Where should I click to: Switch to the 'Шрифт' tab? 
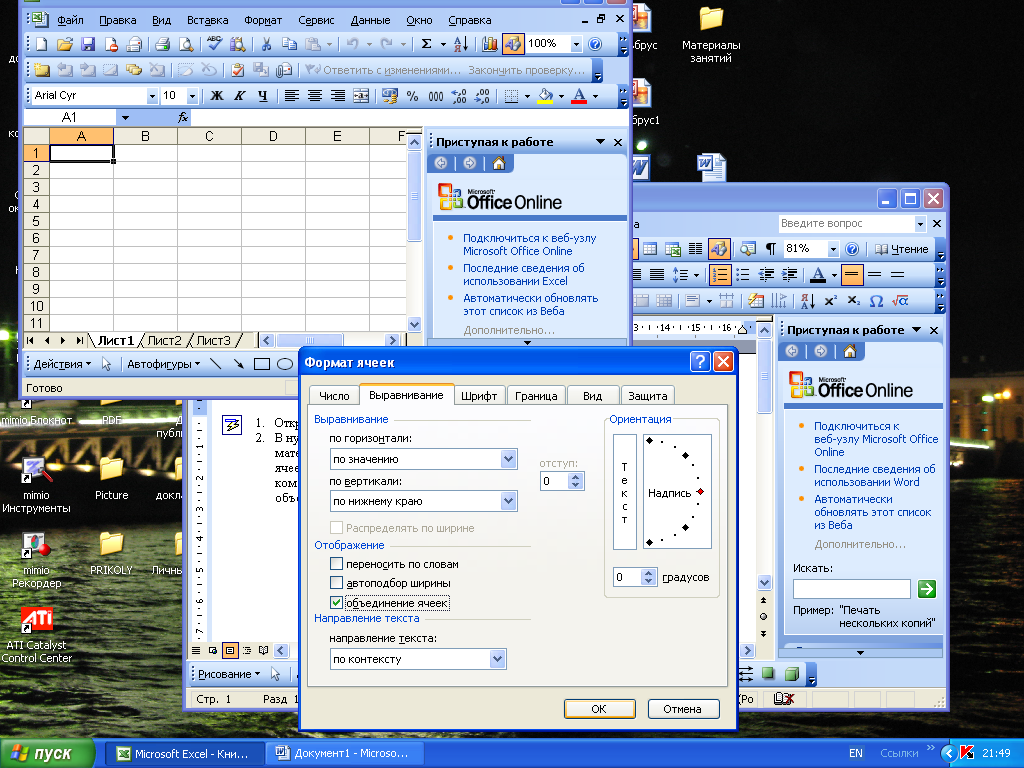479,396
